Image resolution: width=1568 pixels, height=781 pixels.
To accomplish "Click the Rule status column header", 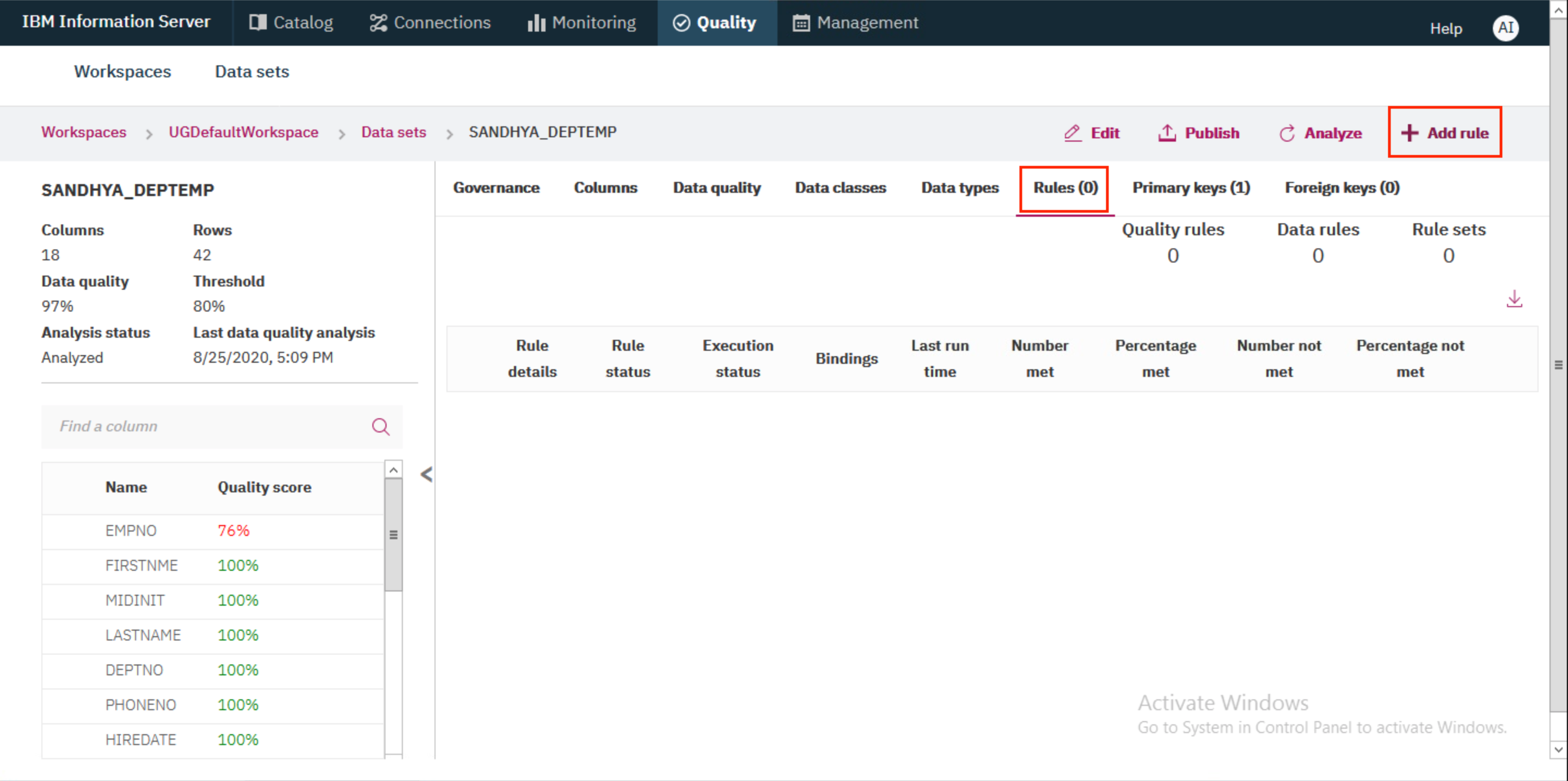I will [x=628, y=358].
